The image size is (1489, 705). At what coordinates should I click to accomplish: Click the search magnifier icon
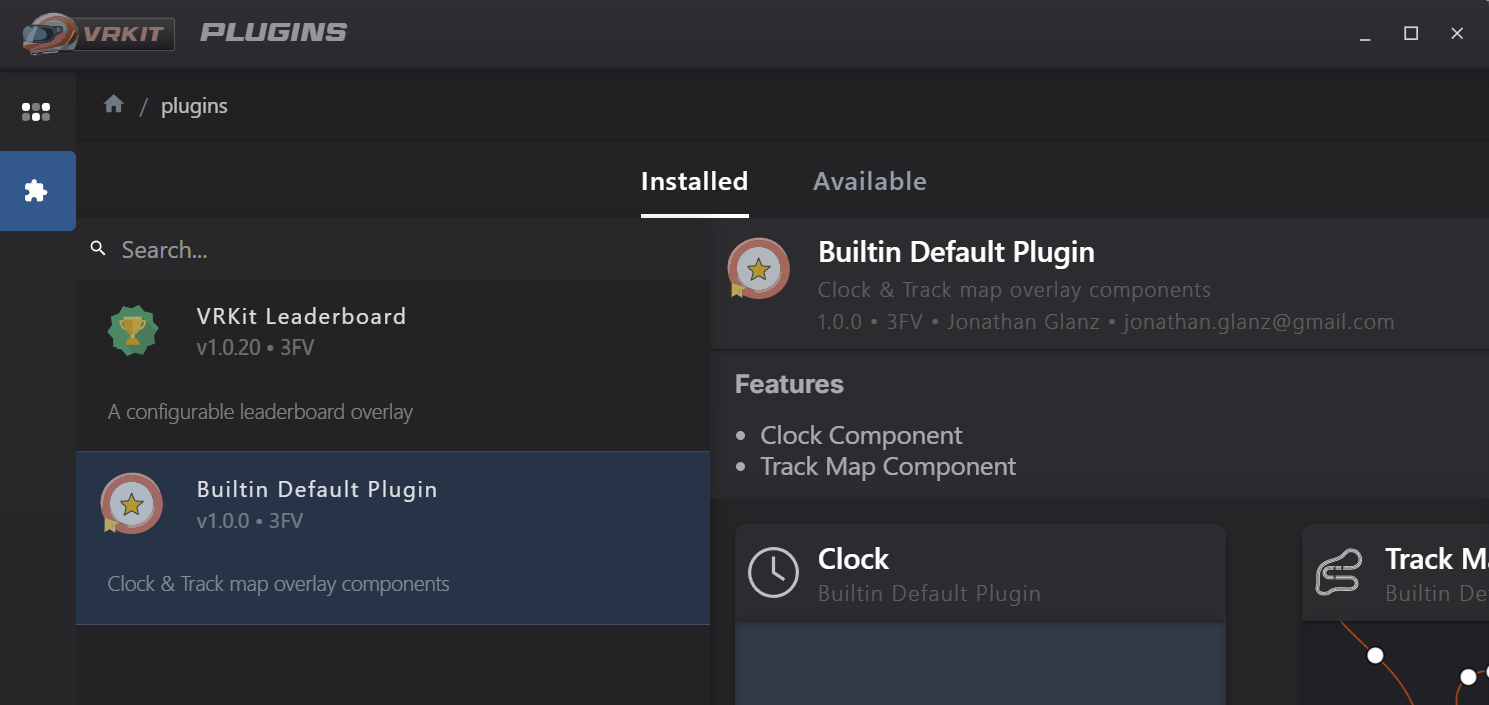[x=98, y=248]
